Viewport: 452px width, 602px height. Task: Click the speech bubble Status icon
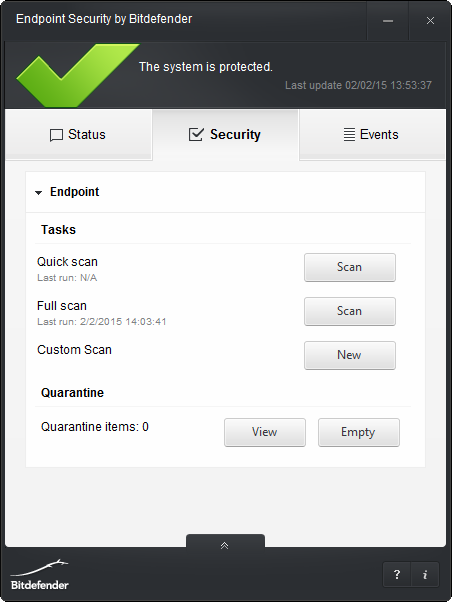pyautogui.click(x=56, y=135)
